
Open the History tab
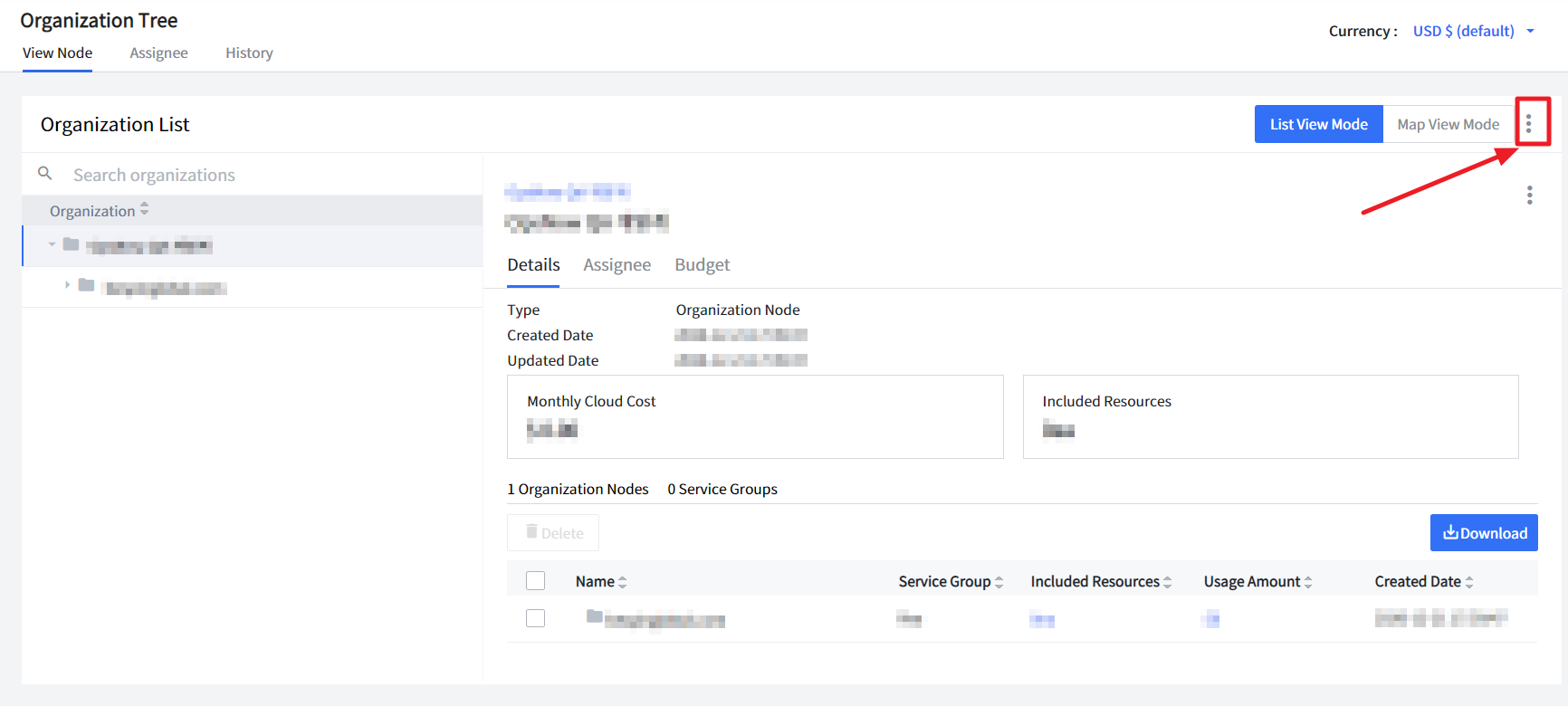(249, 52)
